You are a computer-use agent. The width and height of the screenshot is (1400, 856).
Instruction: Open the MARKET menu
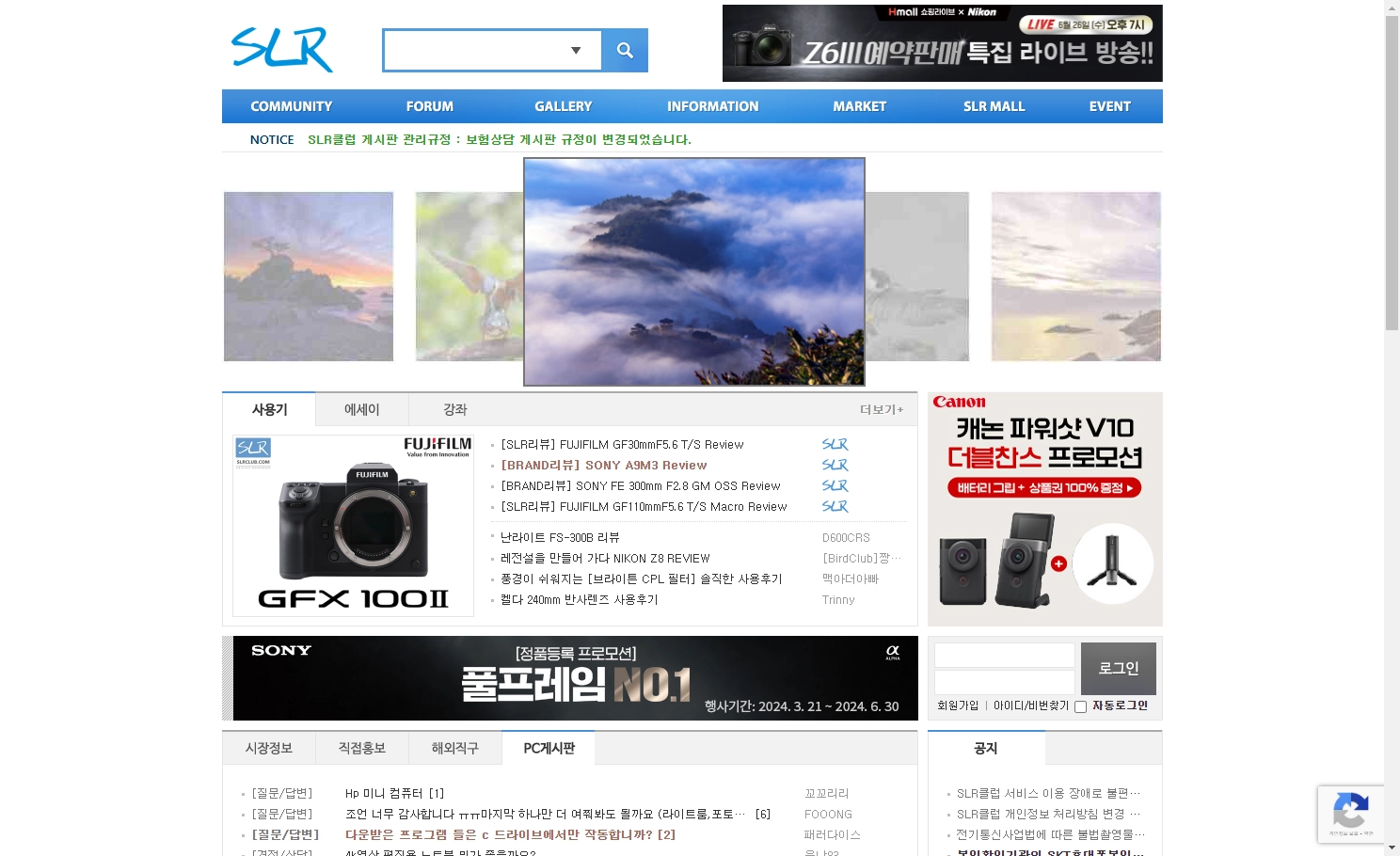[860, 106]
